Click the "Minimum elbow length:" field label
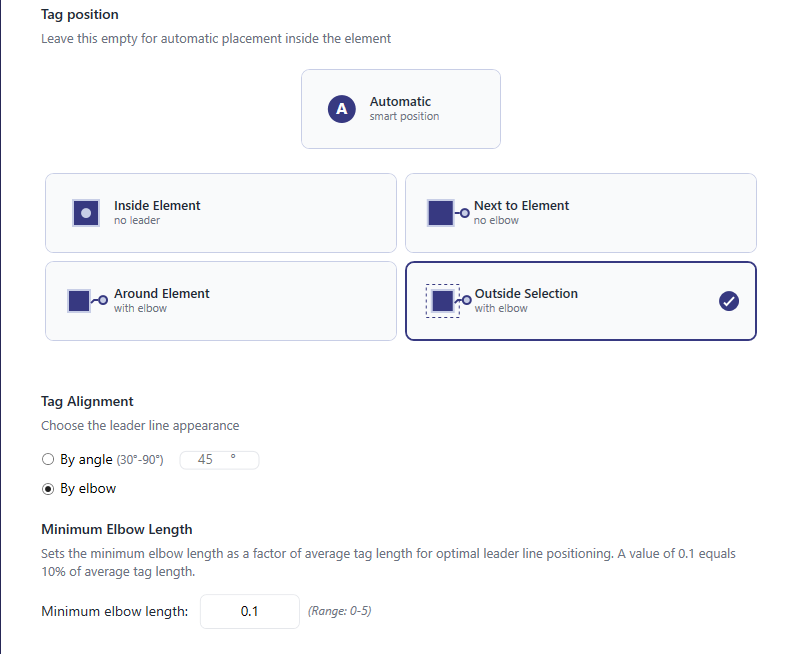 114,611
